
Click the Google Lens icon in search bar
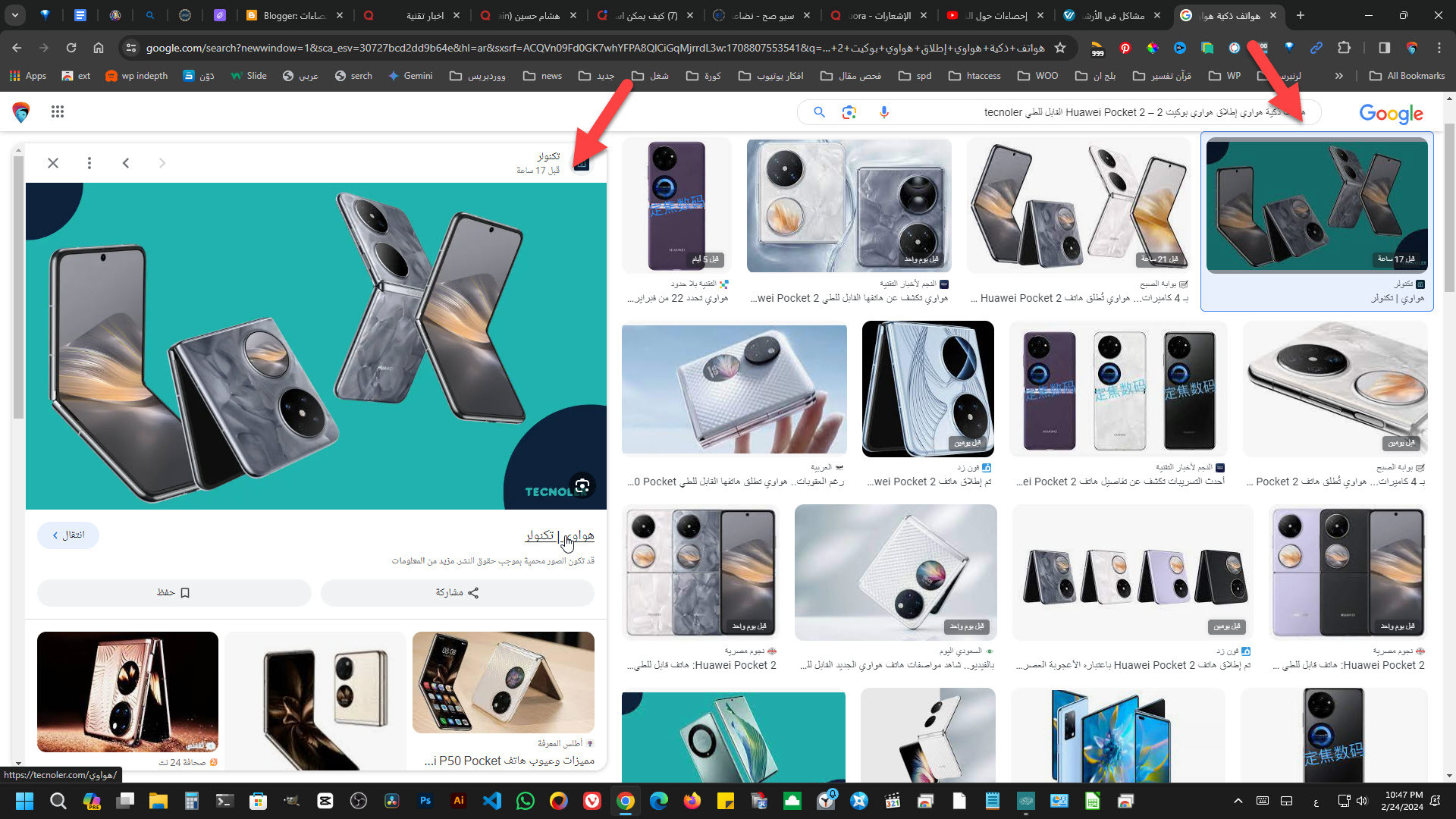pos(849,112)
